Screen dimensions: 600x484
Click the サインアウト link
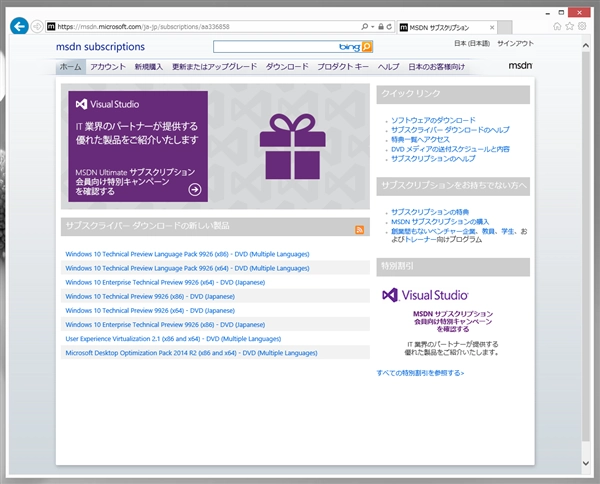click(515, 43)
